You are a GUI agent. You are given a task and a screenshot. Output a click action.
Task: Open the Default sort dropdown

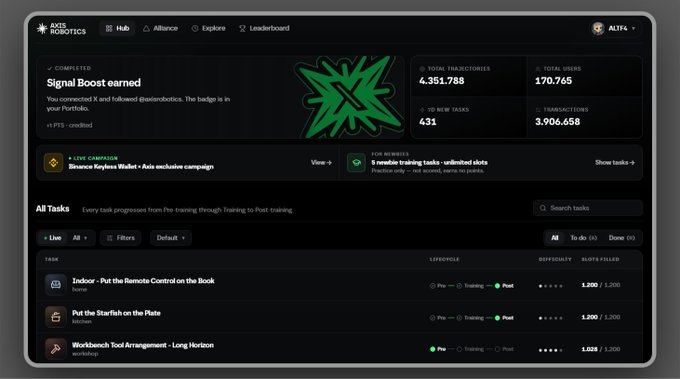tap(171, 238)
